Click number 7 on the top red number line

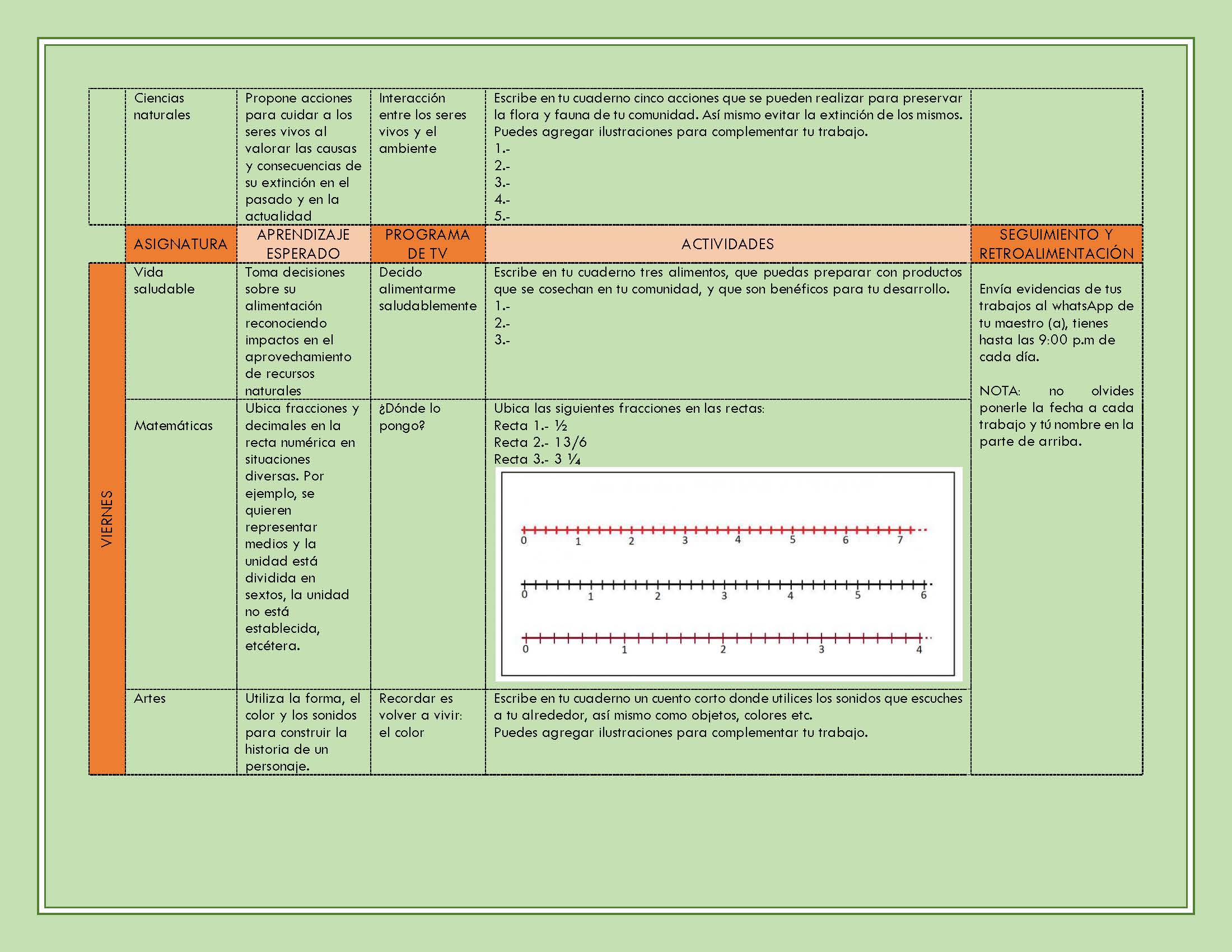pos(900,540)
